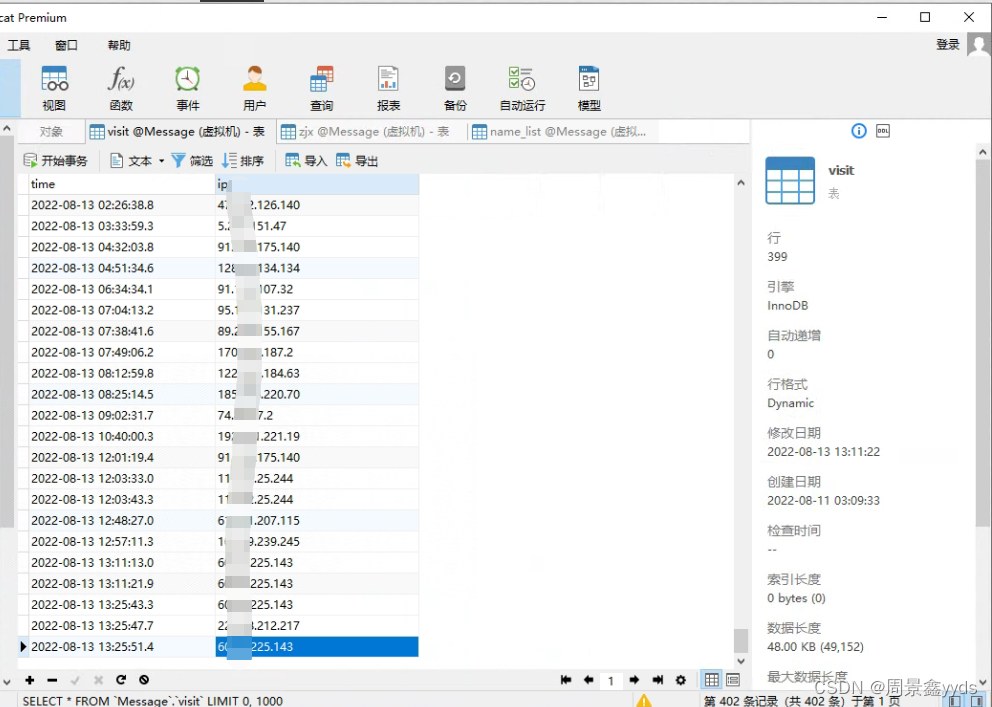Viewport: 992px width, 707px height.
Task: Click the user avatar icon
Action: [x=979, y=45]
